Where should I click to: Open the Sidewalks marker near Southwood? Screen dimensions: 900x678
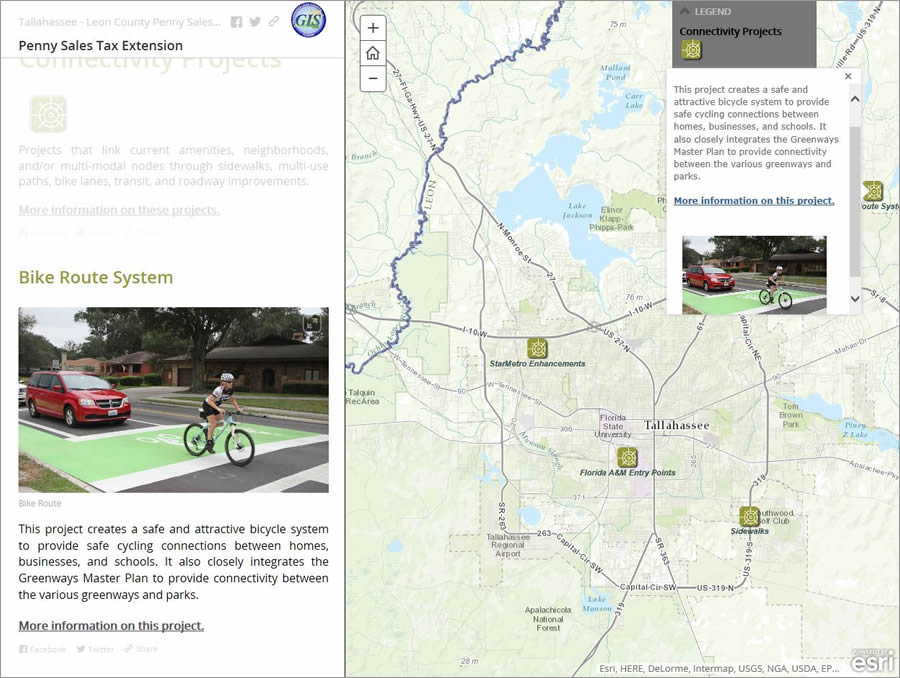point(749,514)
